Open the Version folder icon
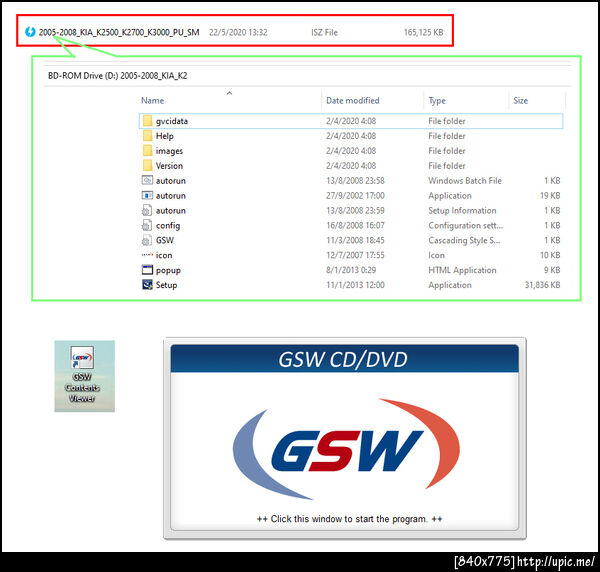Screen dimensions: 600x572 pyautogui.click(x=147, y=166)
